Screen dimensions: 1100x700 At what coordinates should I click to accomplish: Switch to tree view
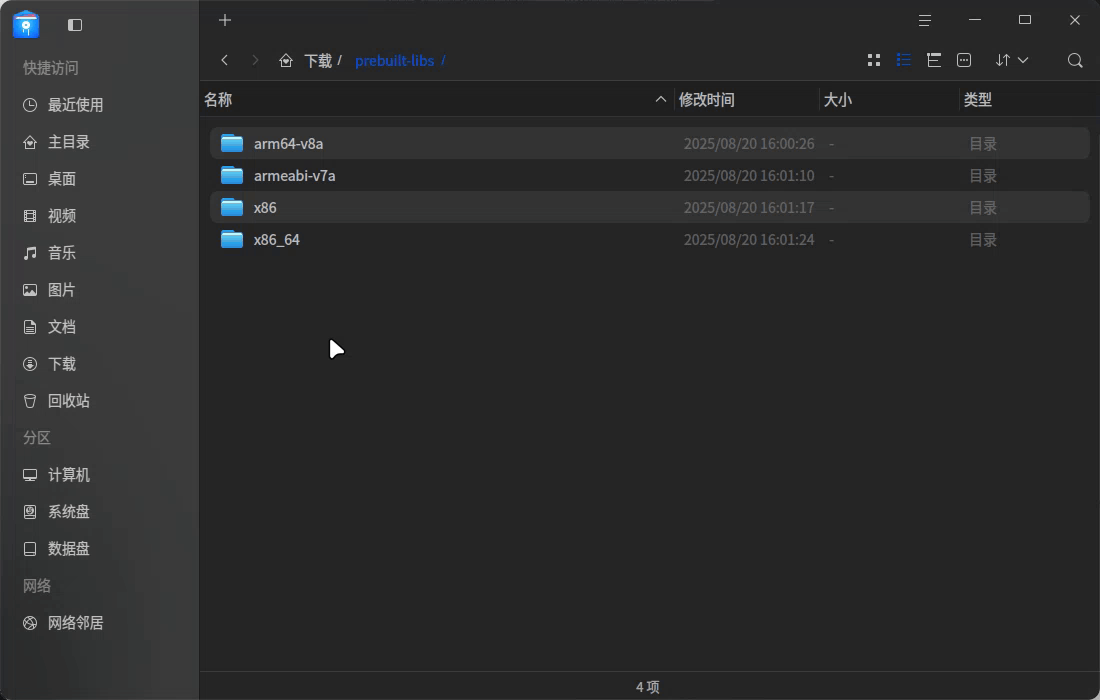tap(934, 60)
